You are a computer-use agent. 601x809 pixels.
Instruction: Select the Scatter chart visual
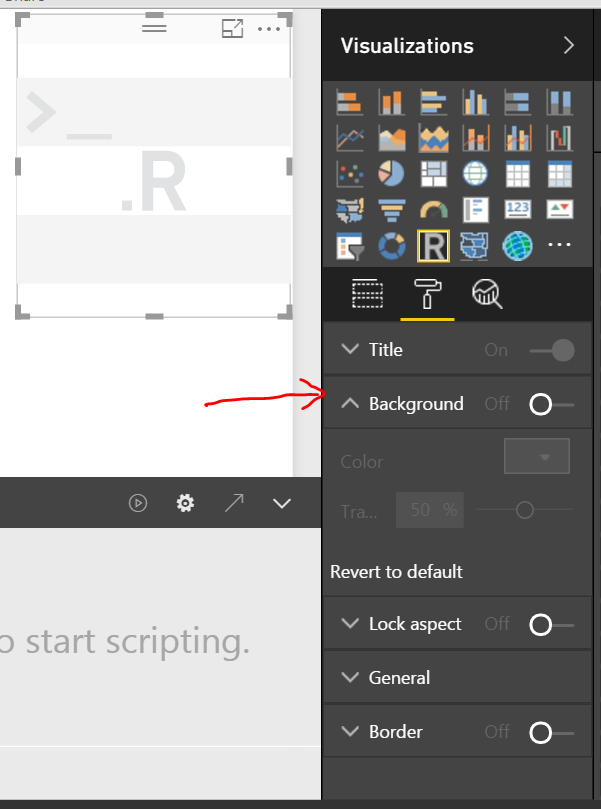[x=349, y=174]
